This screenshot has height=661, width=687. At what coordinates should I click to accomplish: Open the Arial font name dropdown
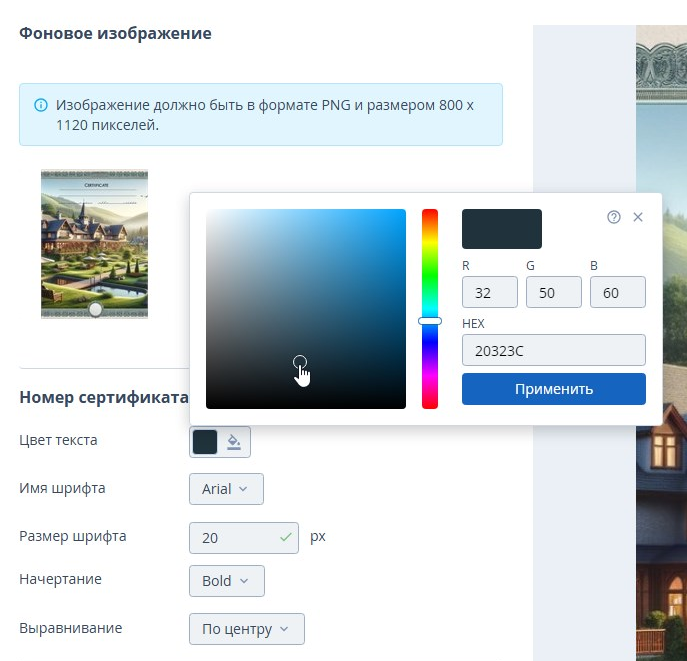click(227, 489)
